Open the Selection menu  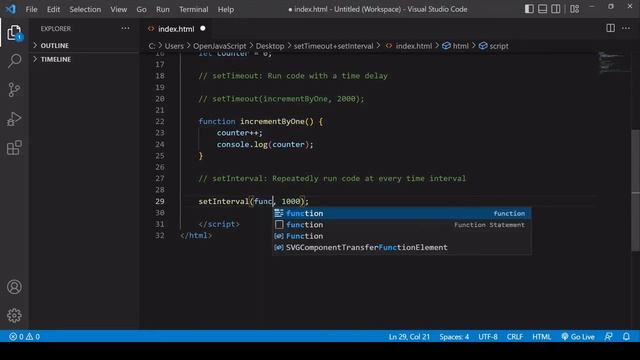point(85,9)
